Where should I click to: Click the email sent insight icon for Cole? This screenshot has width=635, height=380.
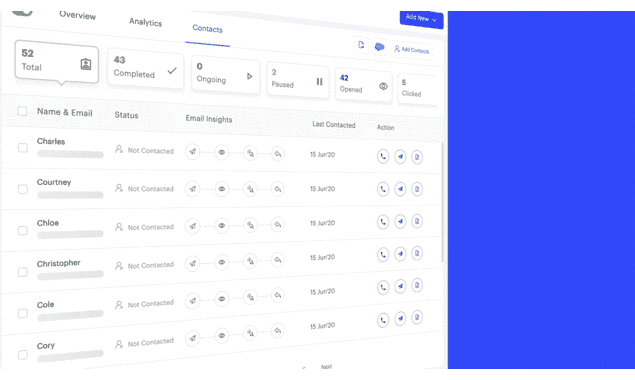coord(192,301)
